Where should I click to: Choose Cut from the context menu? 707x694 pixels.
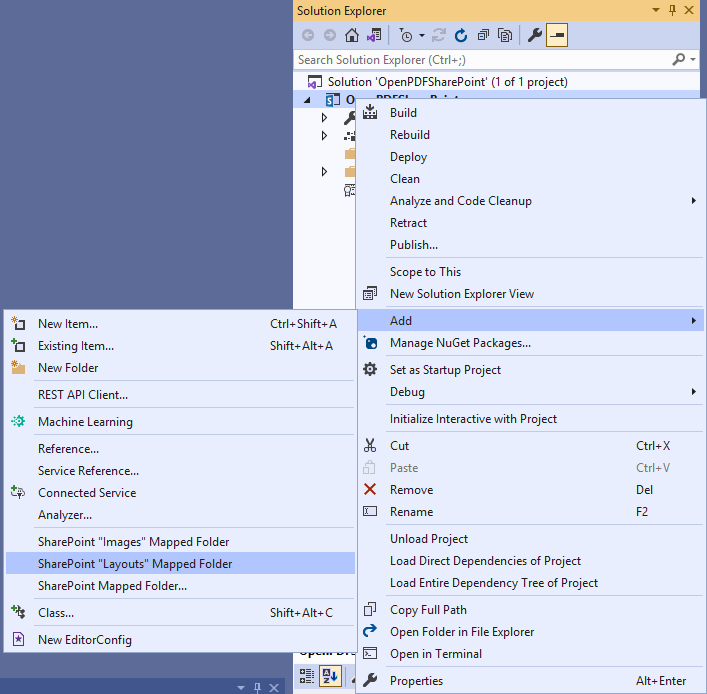pyautogui.click(x=530, y=446)
